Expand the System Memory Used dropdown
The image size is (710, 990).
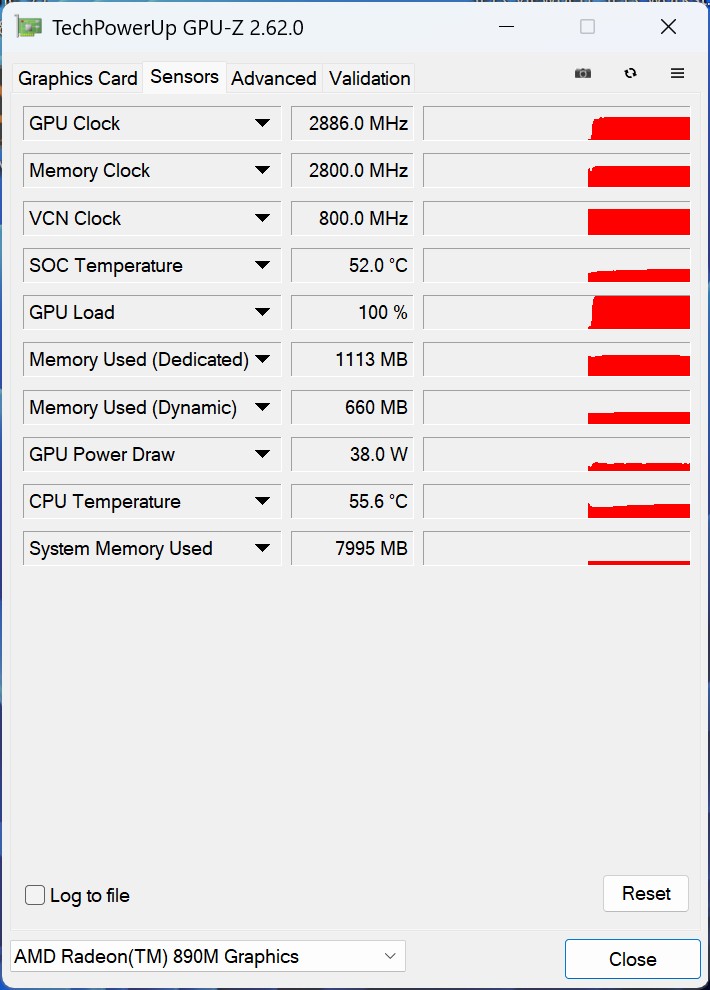[262, 549]
